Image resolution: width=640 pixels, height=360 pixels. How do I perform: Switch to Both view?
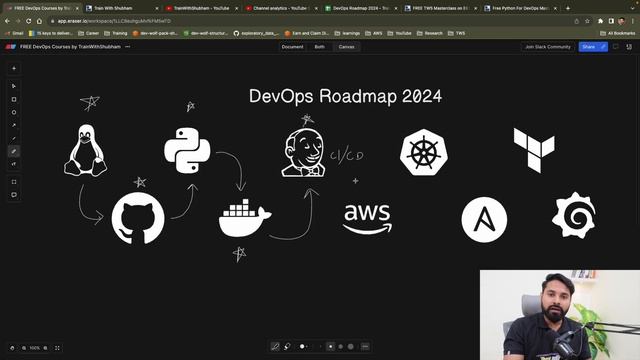point(320,47)
